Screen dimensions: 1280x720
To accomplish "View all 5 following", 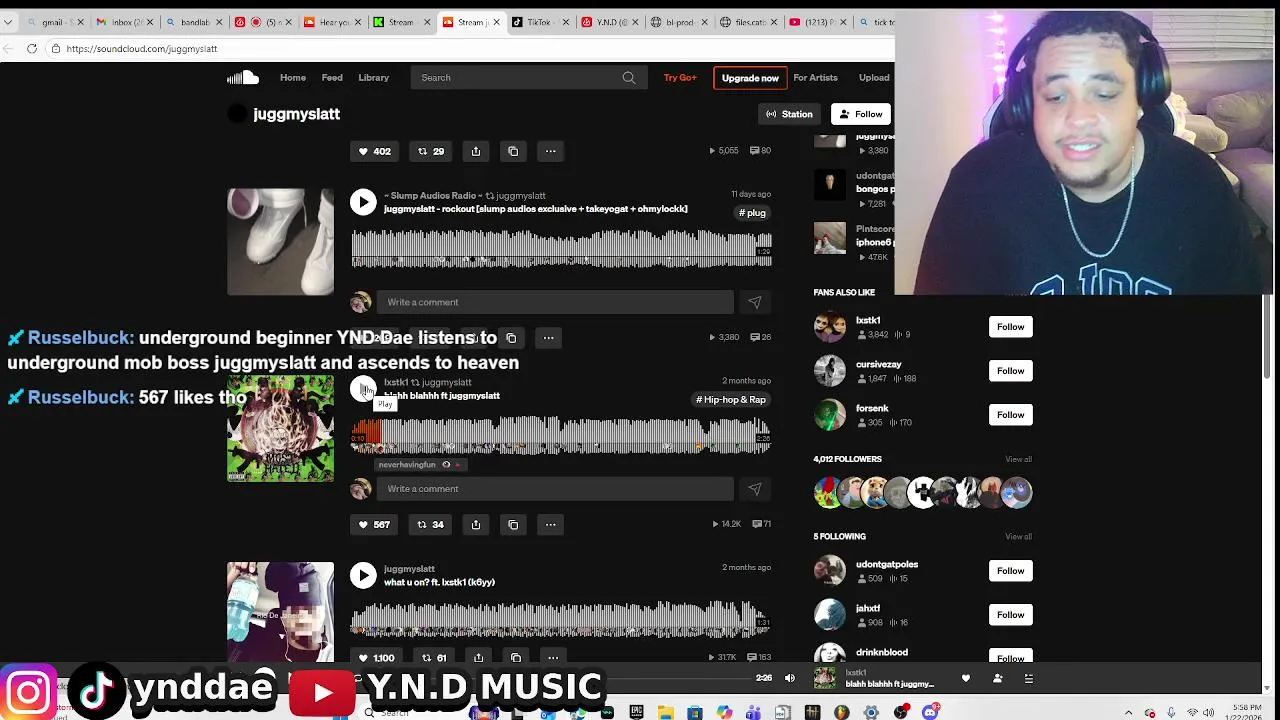I will point(1018,537).
